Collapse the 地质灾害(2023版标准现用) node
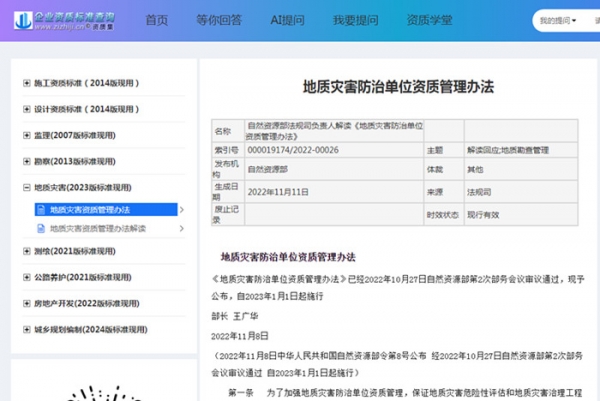 (27, 187)
